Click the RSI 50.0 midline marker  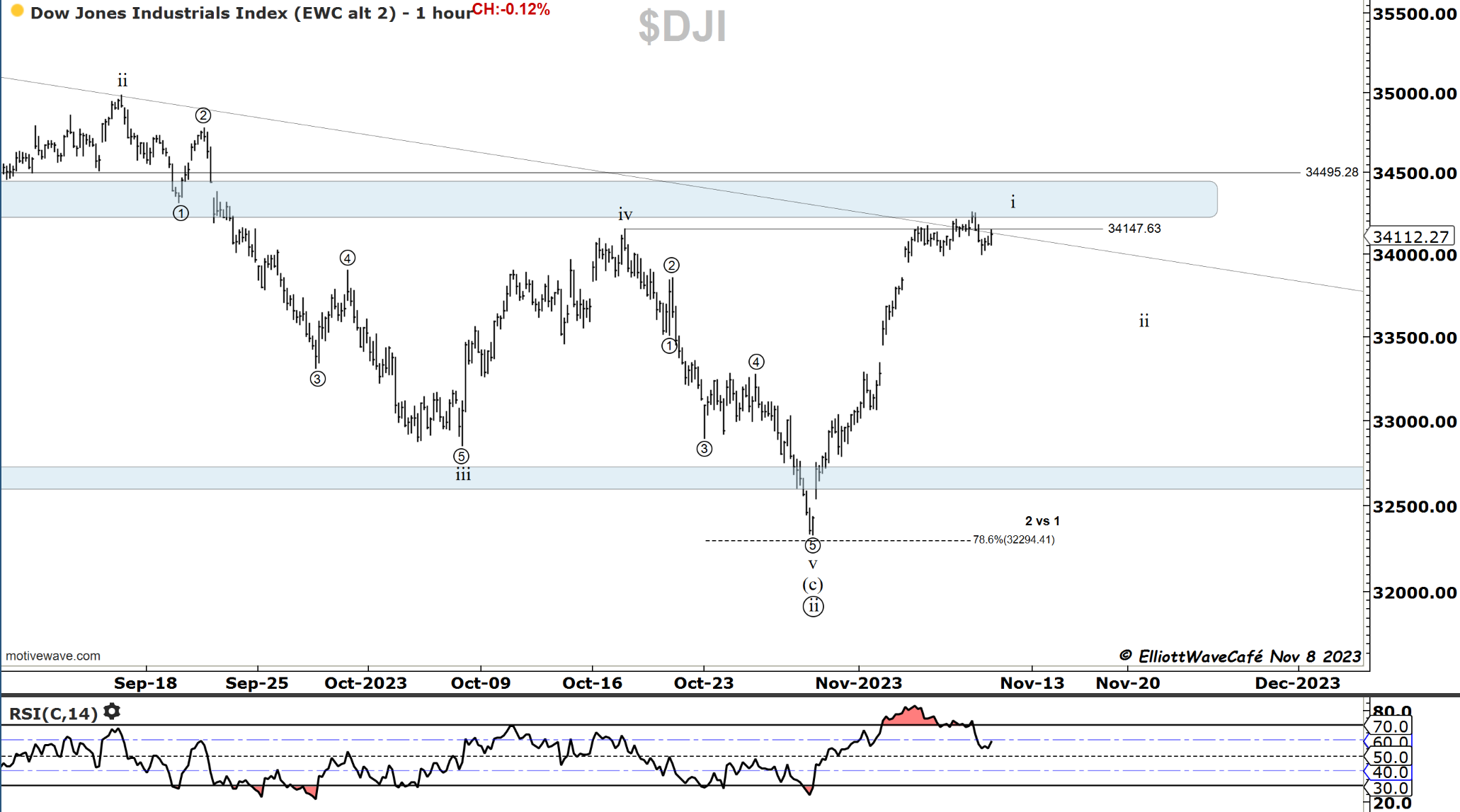(x=1389, y=757)
